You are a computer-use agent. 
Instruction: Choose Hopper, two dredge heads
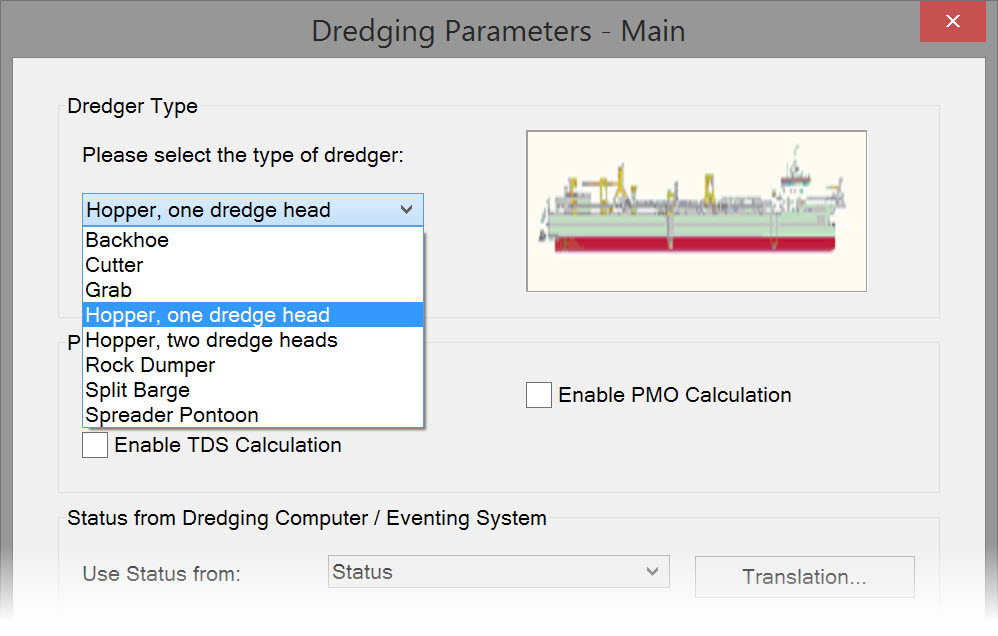coord(211,340)
